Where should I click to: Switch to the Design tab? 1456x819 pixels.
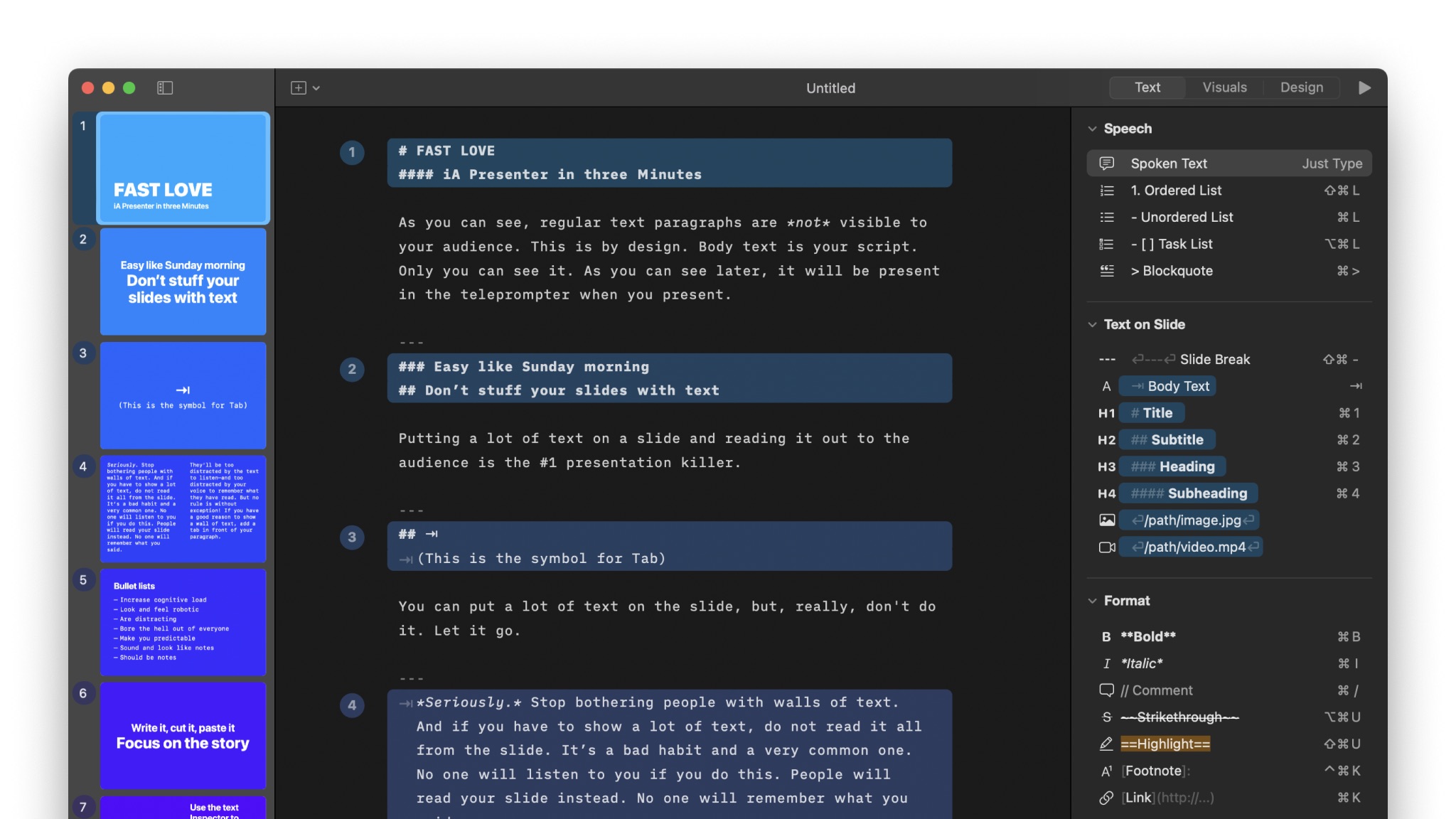click(x=1301, y=87)
